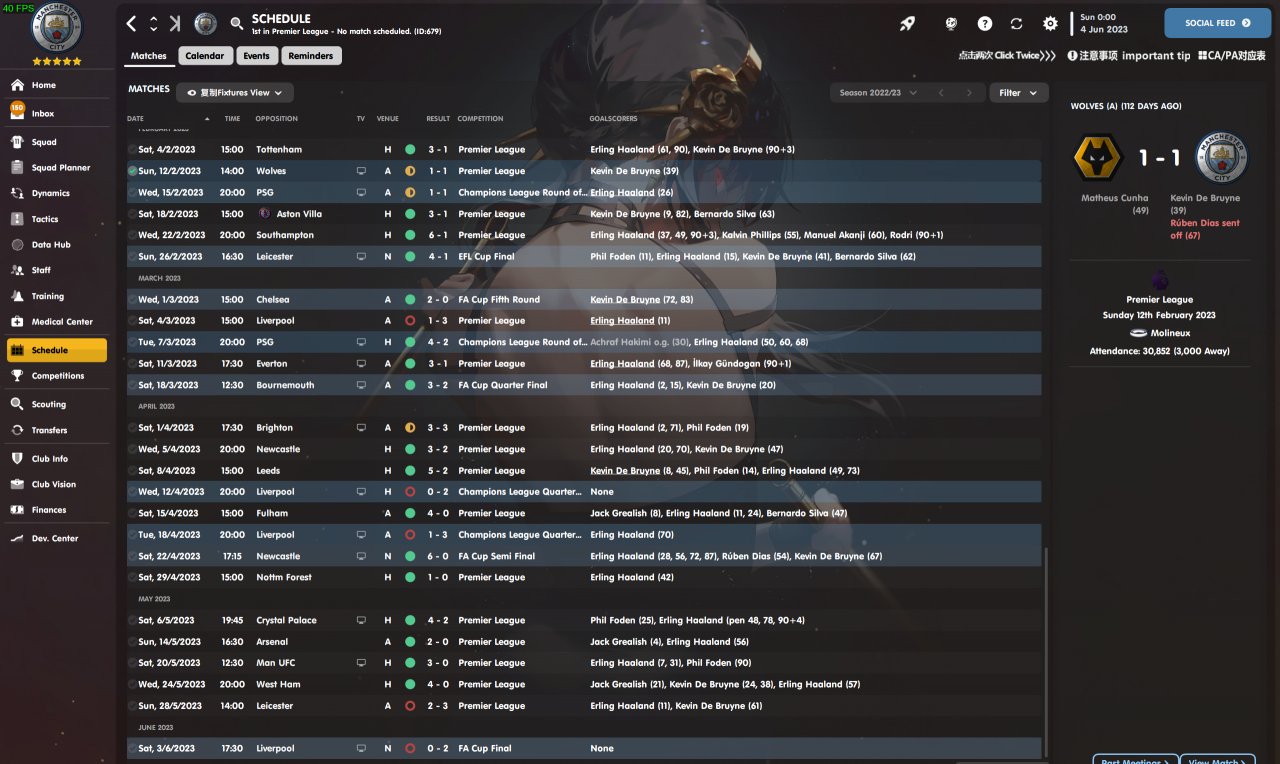Viewport: 1280px width, 764px height.
Task: Click the EFL Cup Final competition text
Action: click(487, 257)
